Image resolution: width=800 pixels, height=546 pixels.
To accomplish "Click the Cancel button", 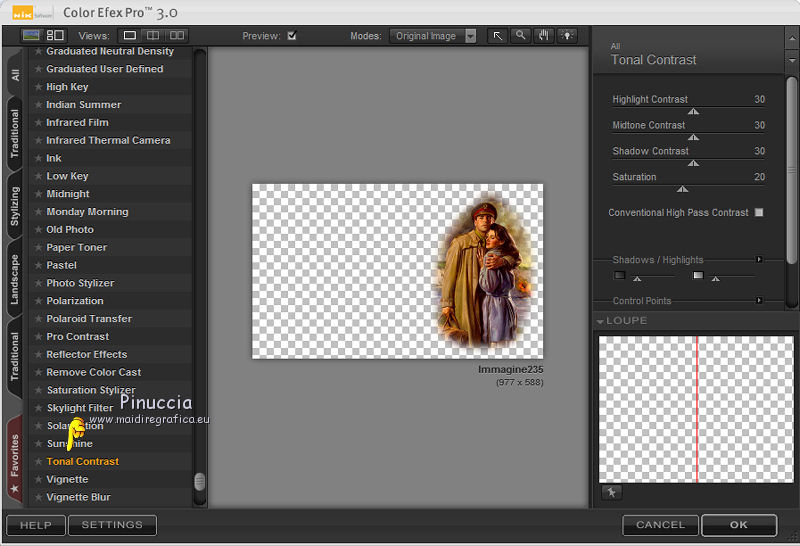I will click(x=660, y=525).
